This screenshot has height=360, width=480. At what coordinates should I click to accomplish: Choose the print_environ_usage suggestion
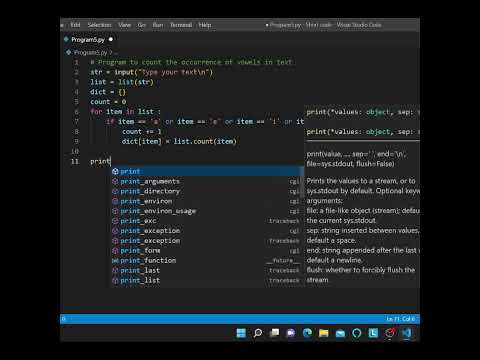point(207,211)
